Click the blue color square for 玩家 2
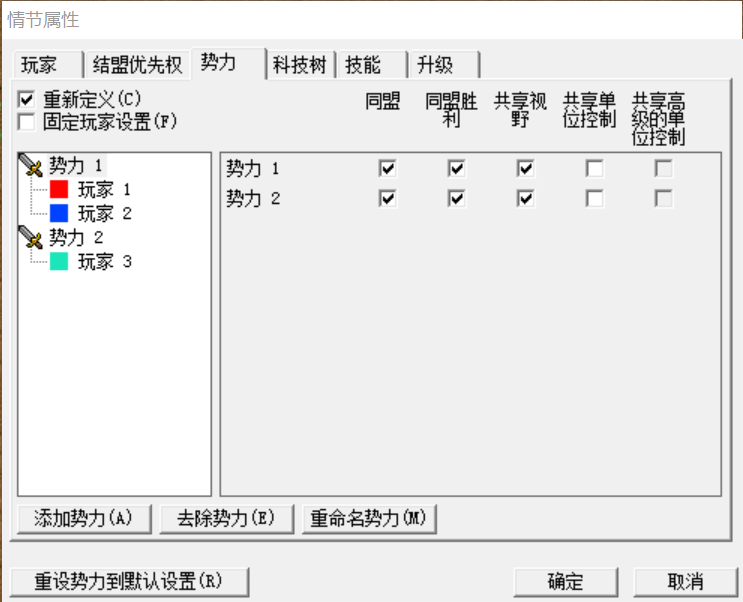The height and width of the screenshot is (602, 743). pos(59,213)
